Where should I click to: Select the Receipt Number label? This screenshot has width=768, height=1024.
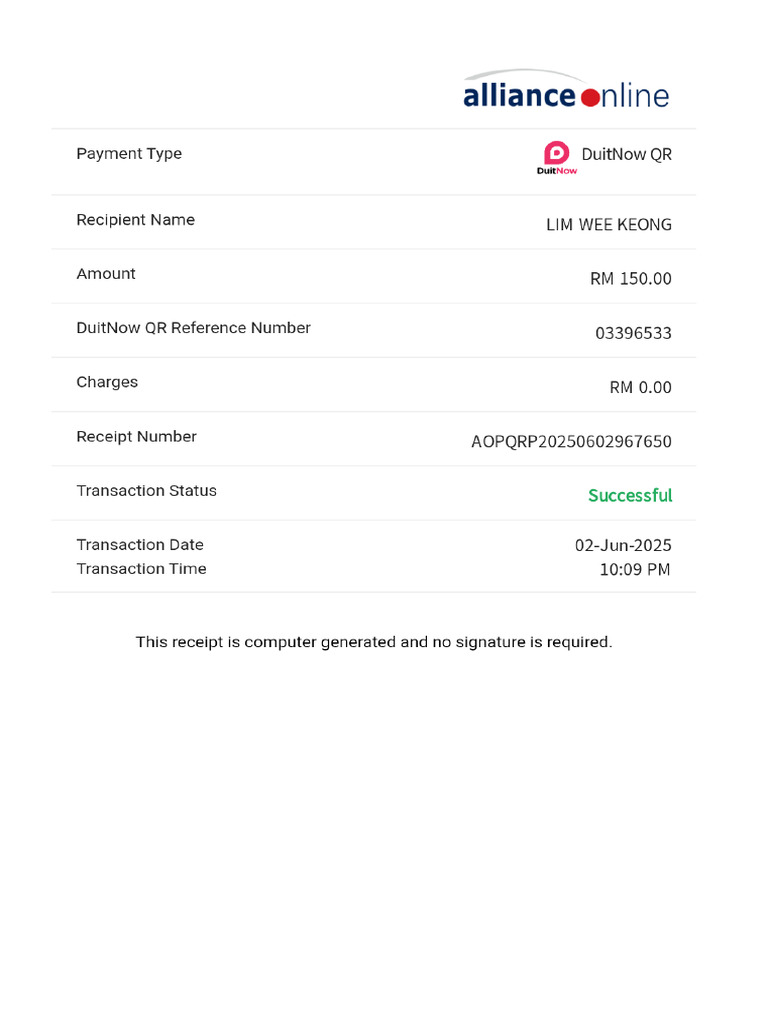pyautogui.click(x=136, y=437)
